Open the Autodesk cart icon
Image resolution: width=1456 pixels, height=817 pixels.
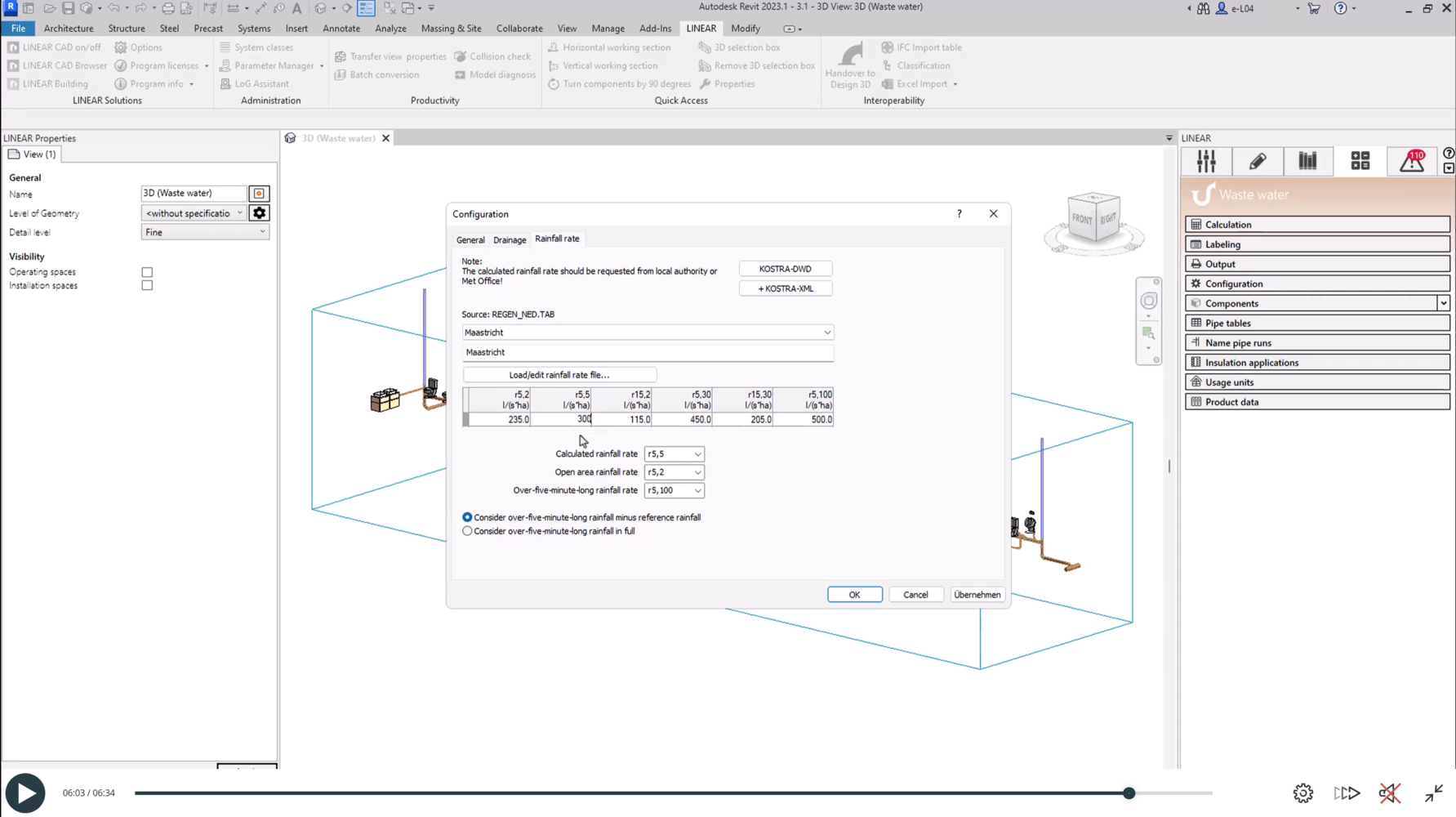click(1314, 8)
